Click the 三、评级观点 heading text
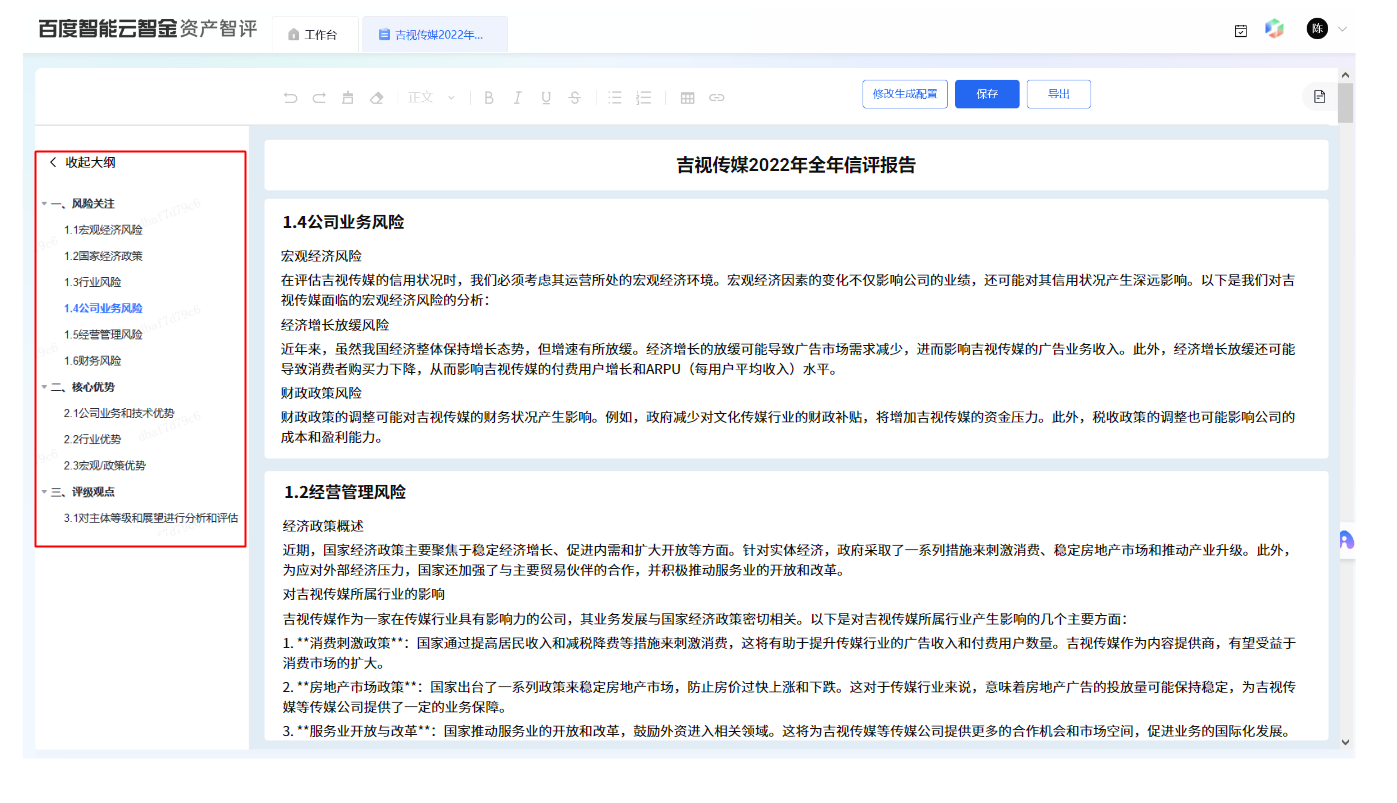 pyautogui.click(x=83, y=492)
